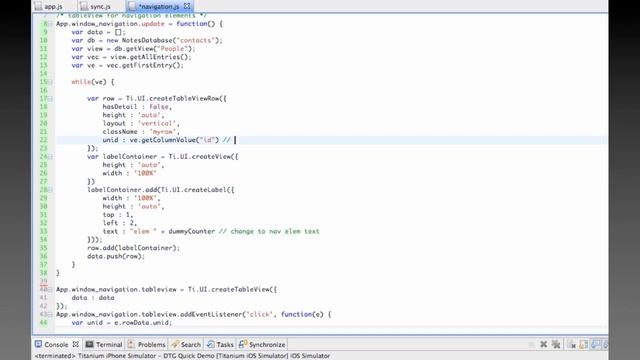Click the terminated Titanium iPhone Simulator console status
The image size is (640, 360).
point(182,356)
